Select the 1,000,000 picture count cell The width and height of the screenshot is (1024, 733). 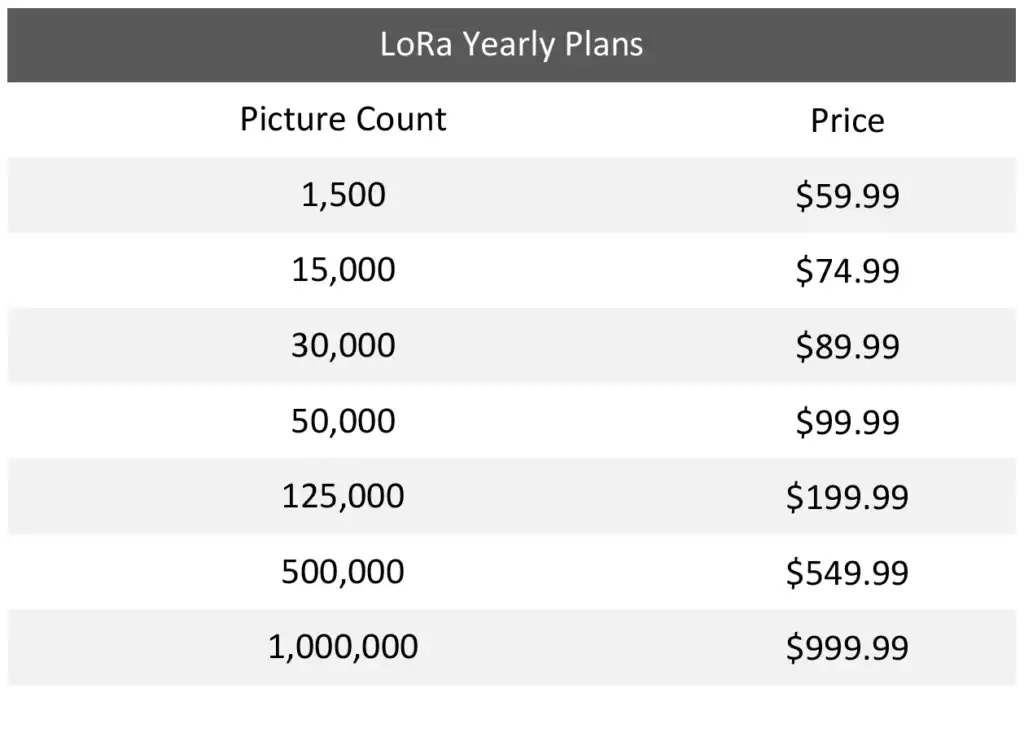point(343,647)
